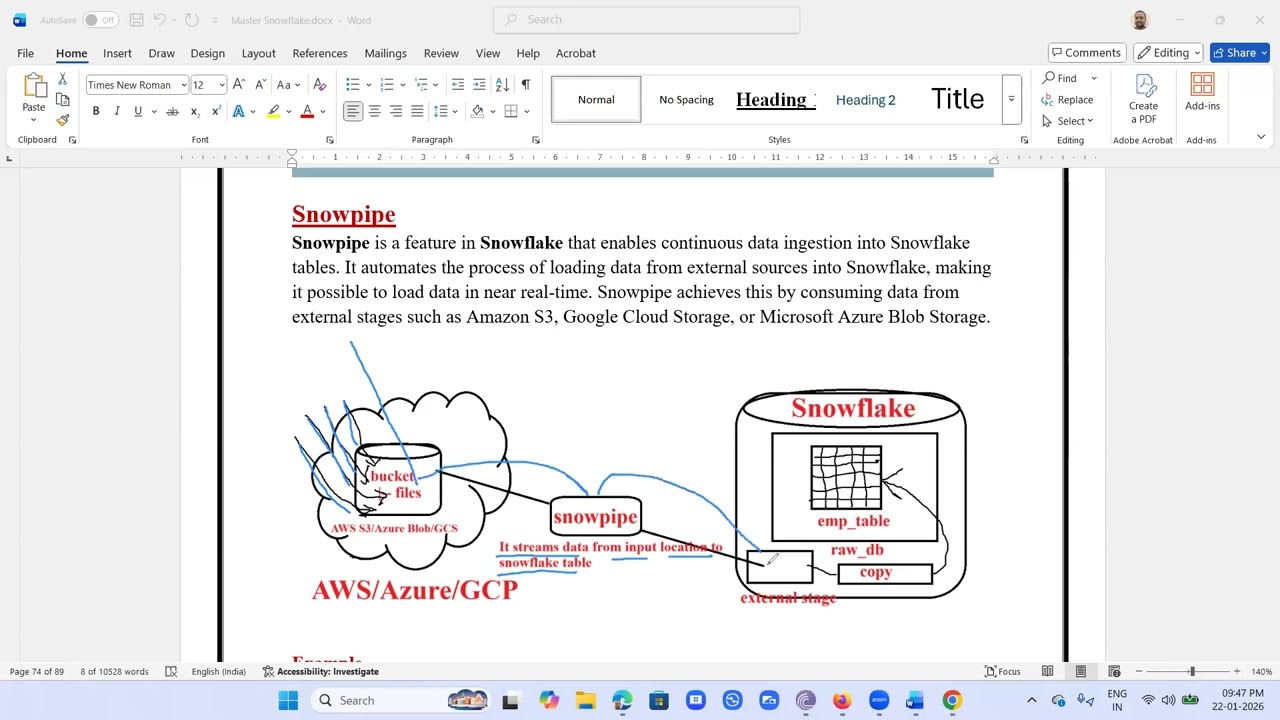1280x720 pixels.
Task: Open the File menu
Action: coord(25,53)
